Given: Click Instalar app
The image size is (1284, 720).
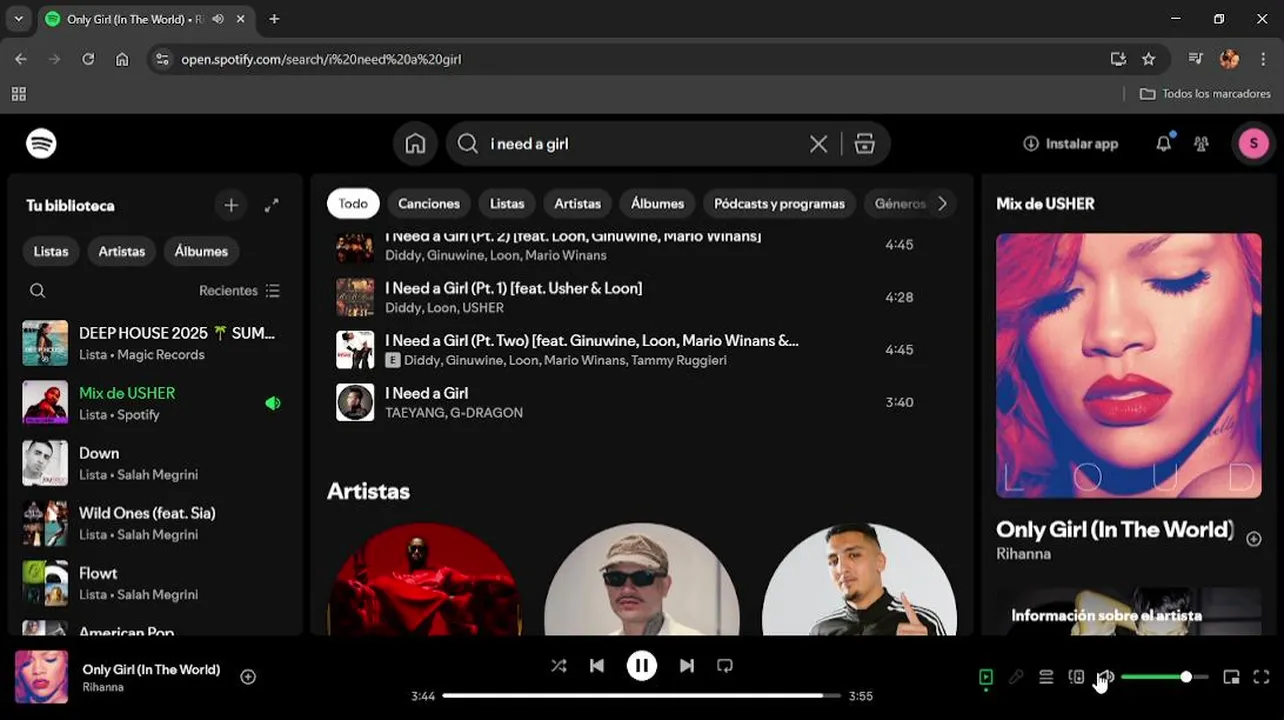Looking at the screenshot, I should pyautogui.click(x=1070, y=144).
